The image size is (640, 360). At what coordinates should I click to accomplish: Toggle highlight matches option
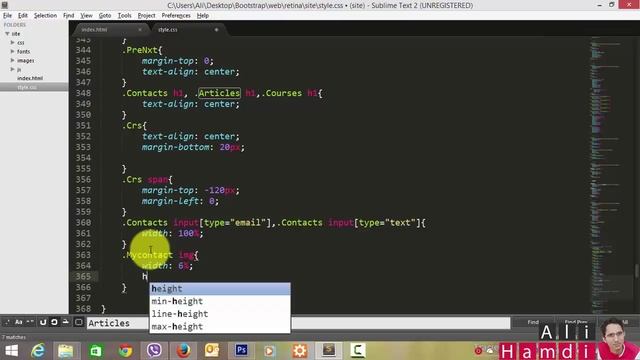(x=79, y=322)
